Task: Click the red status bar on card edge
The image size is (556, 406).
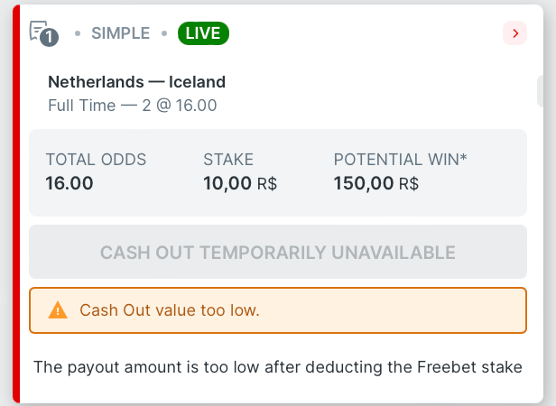Action: coord(16,204)
